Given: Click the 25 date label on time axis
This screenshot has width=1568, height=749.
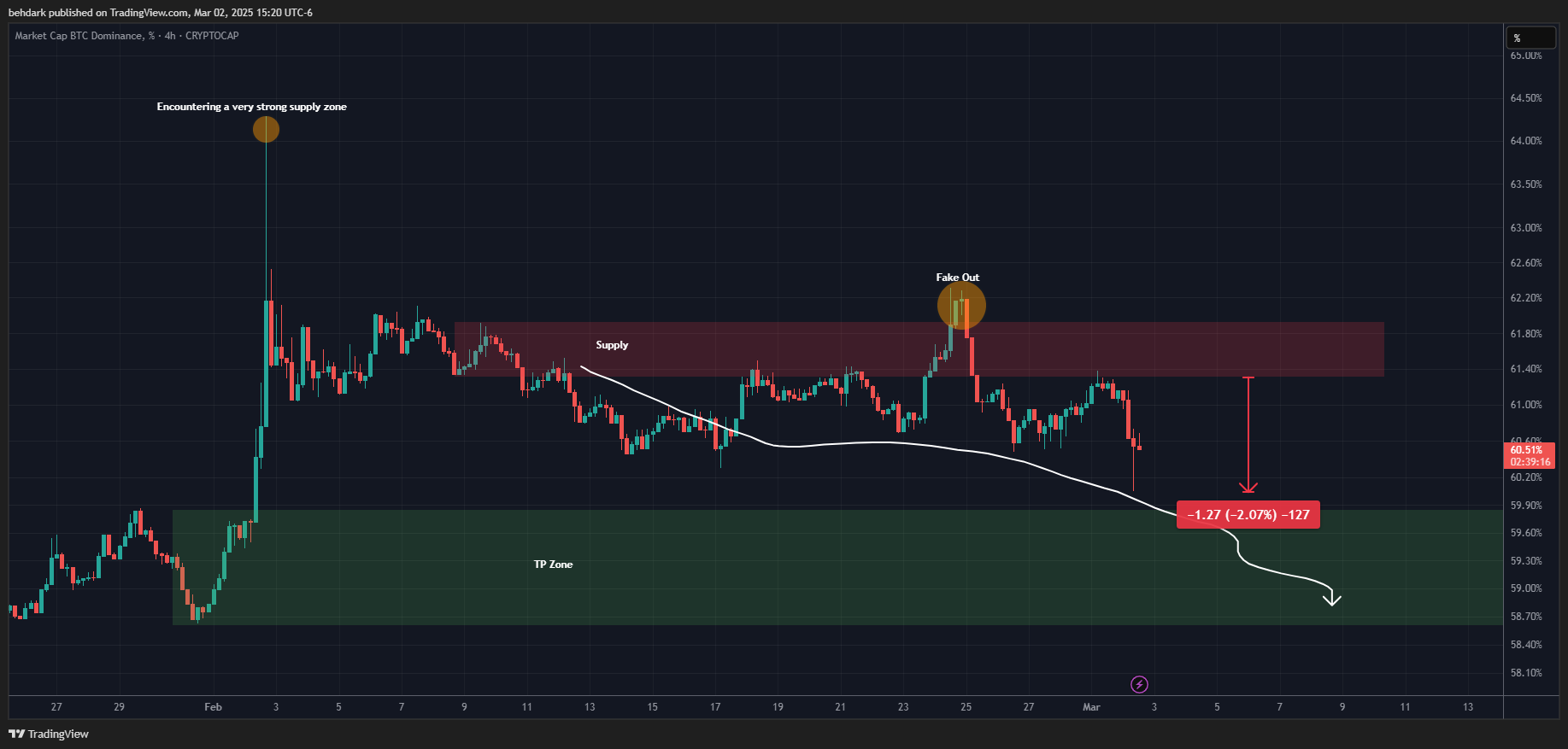Looking at the screenshot, I should pyautogui.click(x=966, y=707).
